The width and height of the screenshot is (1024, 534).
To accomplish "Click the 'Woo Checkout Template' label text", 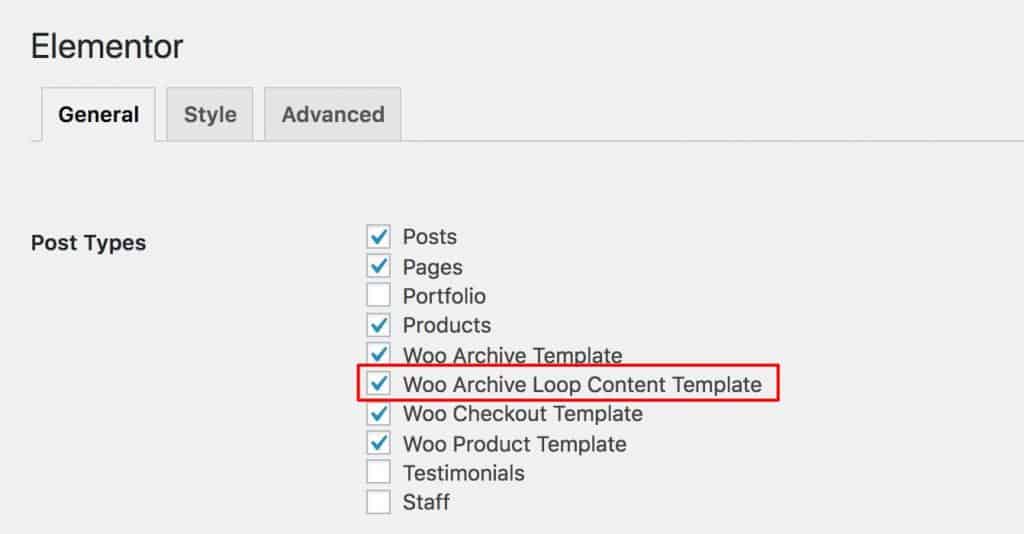I will point(522,414).
